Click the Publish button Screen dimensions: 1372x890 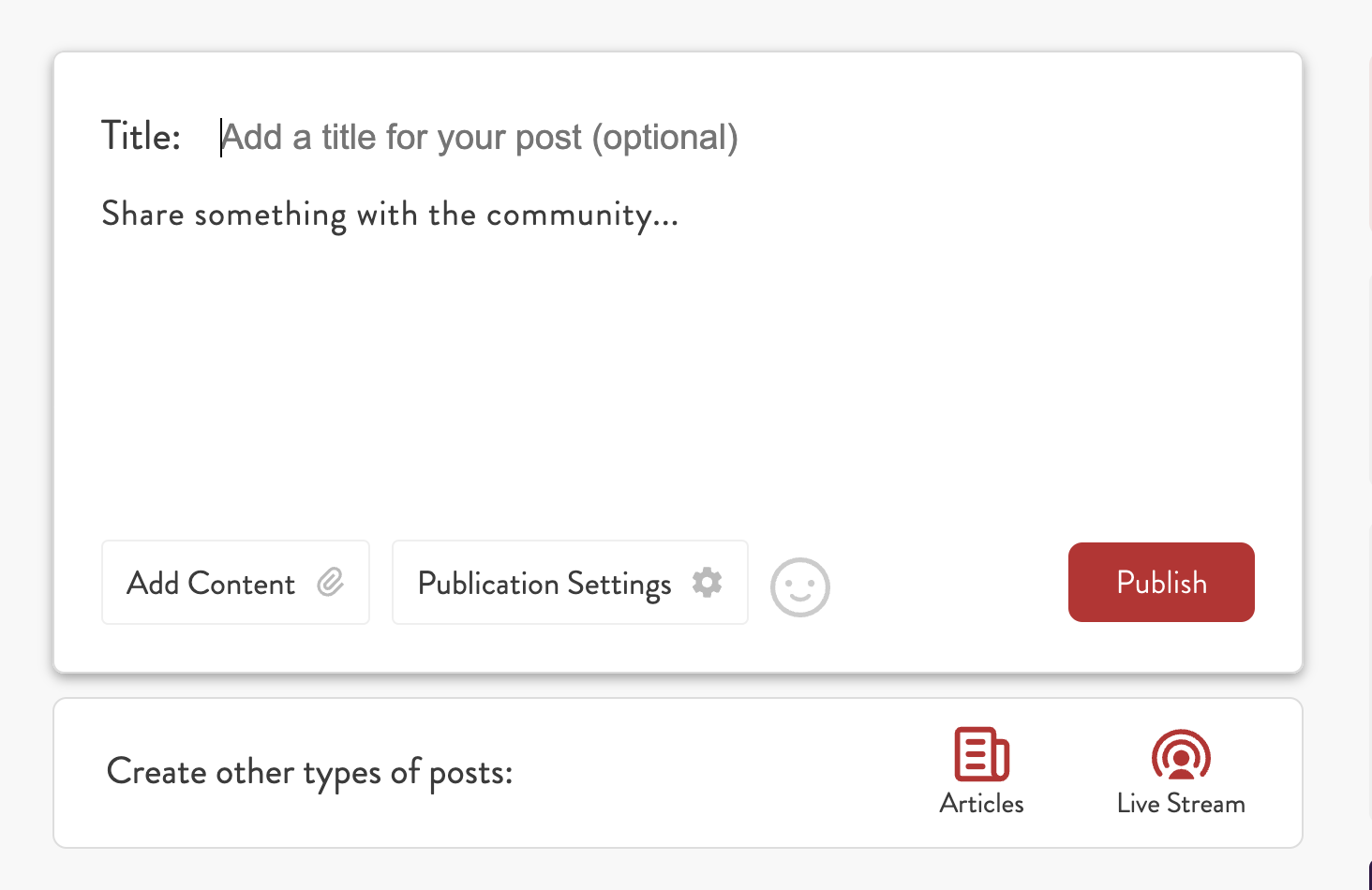(x=1161, y=582)
